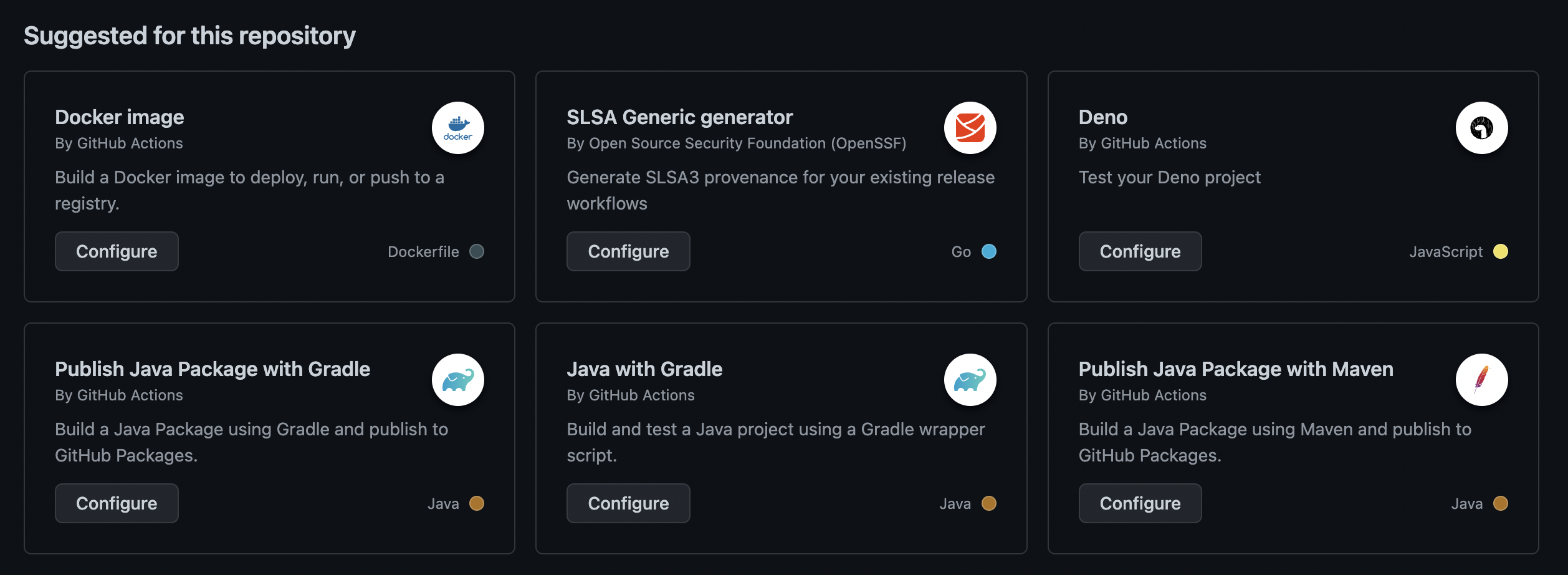Click 'Generate SLSA3 provenance' description text
The width and height of the screenshot is (1568, 575).
(x=780, y=190)
